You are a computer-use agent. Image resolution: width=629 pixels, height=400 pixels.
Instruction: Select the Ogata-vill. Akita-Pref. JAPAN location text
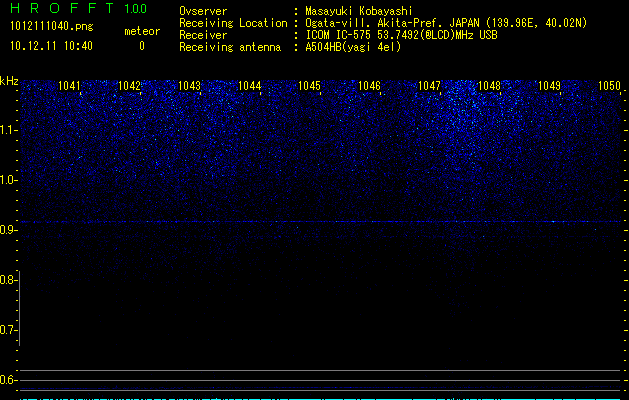pyautogui.click(x=446, y=23)
